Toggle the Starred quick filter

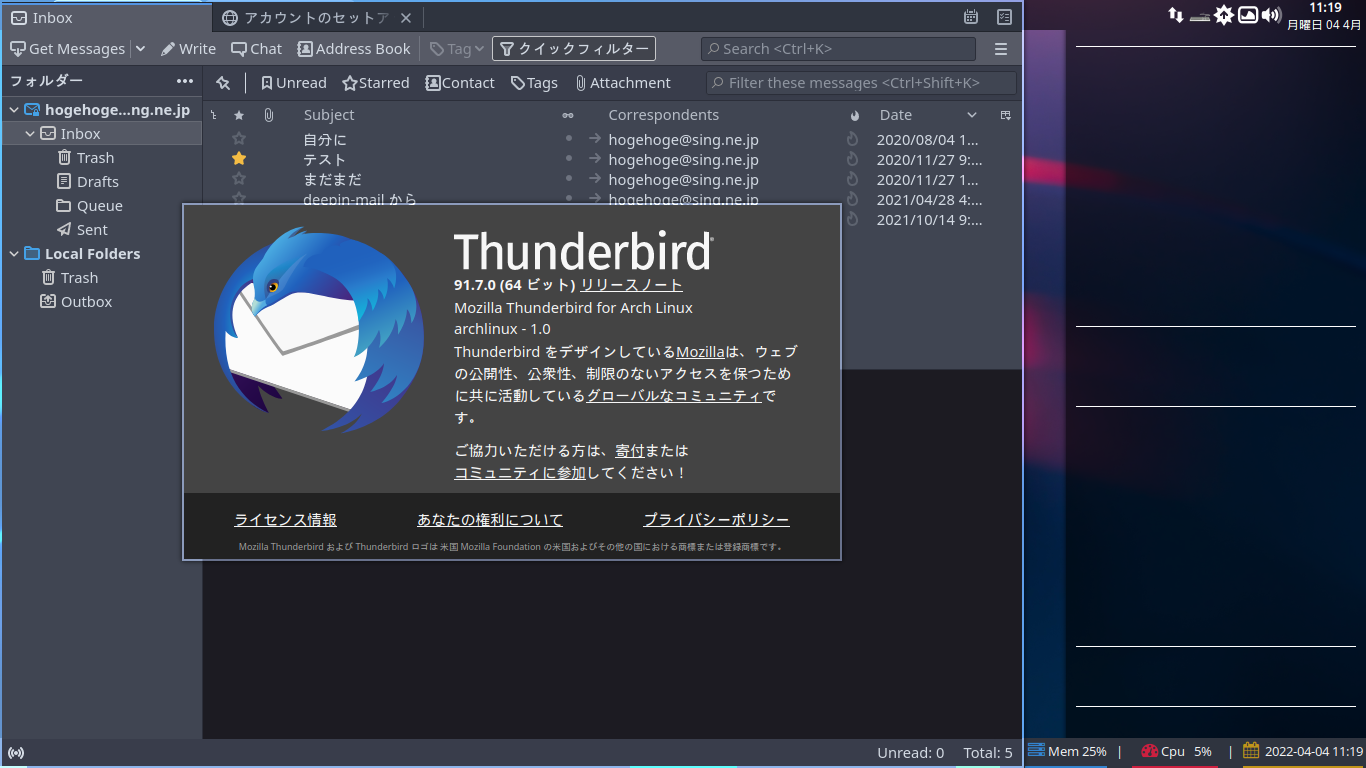pos(376,83)
